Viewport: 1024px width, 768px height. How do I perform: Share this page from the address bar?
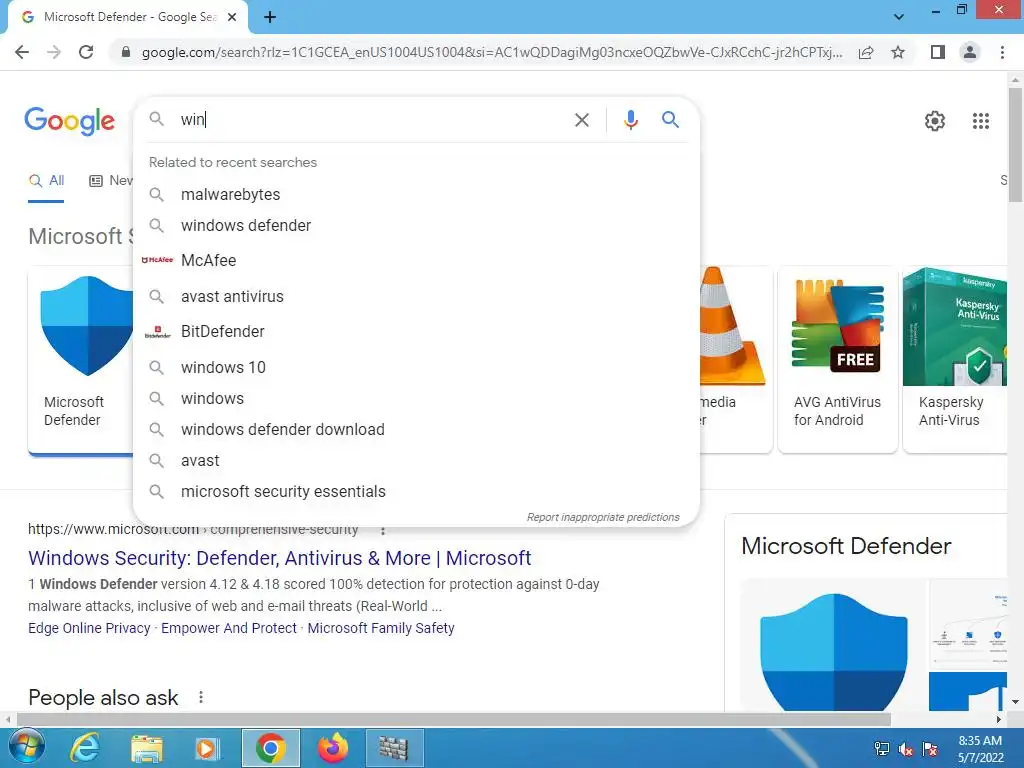point(866,52)
